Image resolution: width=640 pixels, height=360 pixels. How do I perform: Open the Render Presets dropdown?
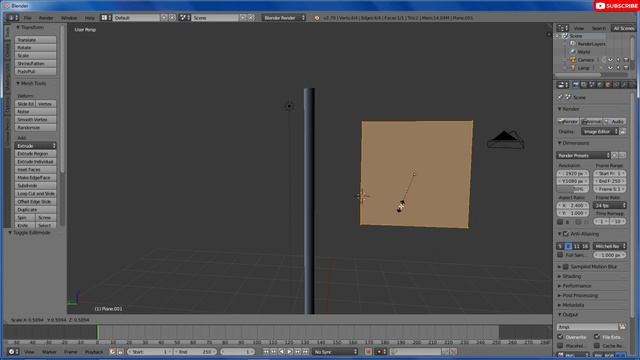click(x=583, y=156)
